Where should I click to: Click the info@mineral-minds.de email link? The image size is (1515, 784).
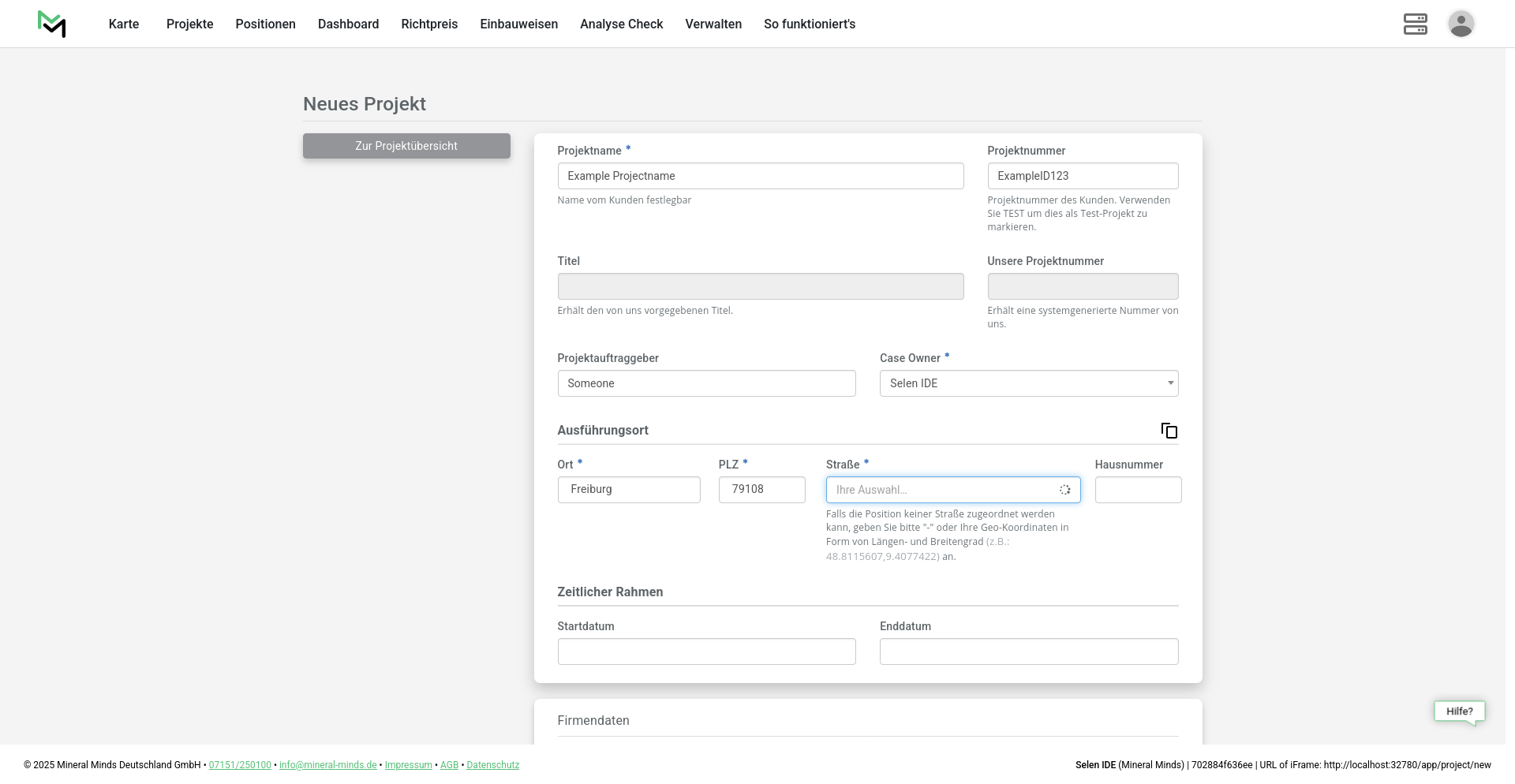(327, 765)
